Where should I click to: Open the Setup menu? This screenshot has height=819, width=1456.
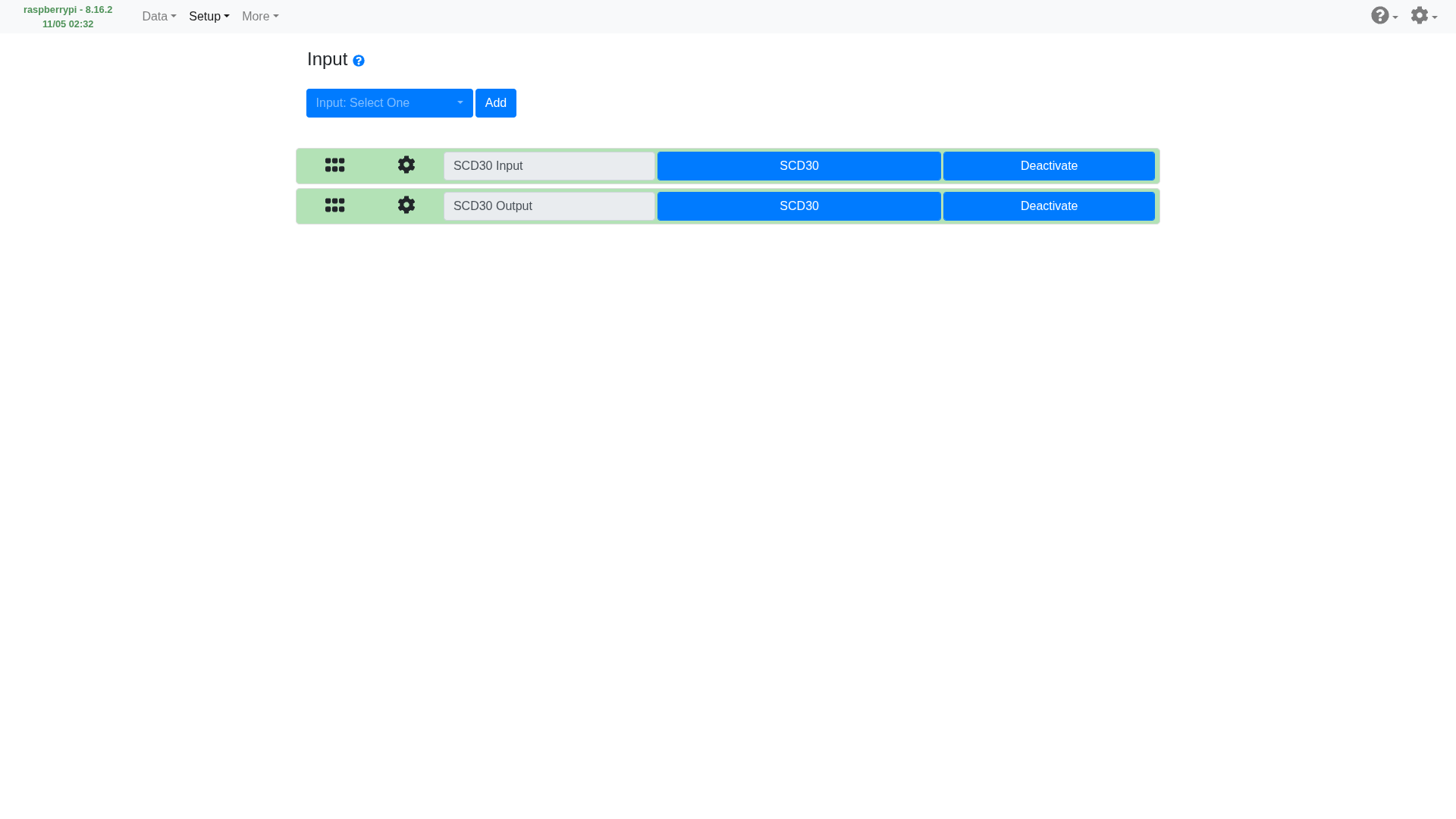coord(209,17)
